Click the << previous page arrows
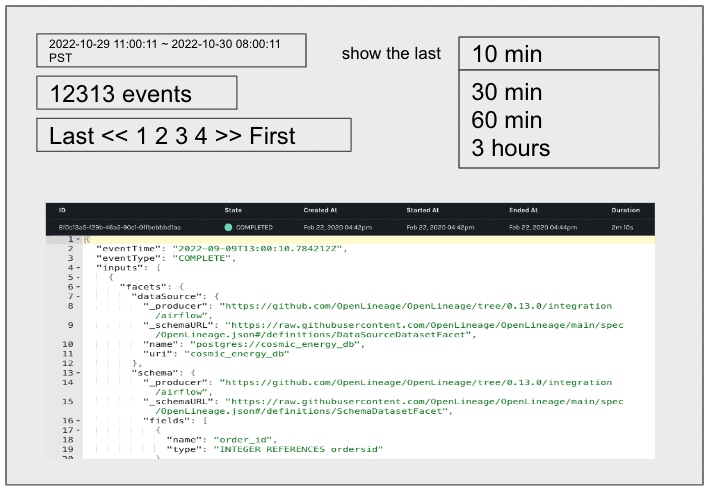The width and height of the screenshot is (708, 490). (115, 135)
